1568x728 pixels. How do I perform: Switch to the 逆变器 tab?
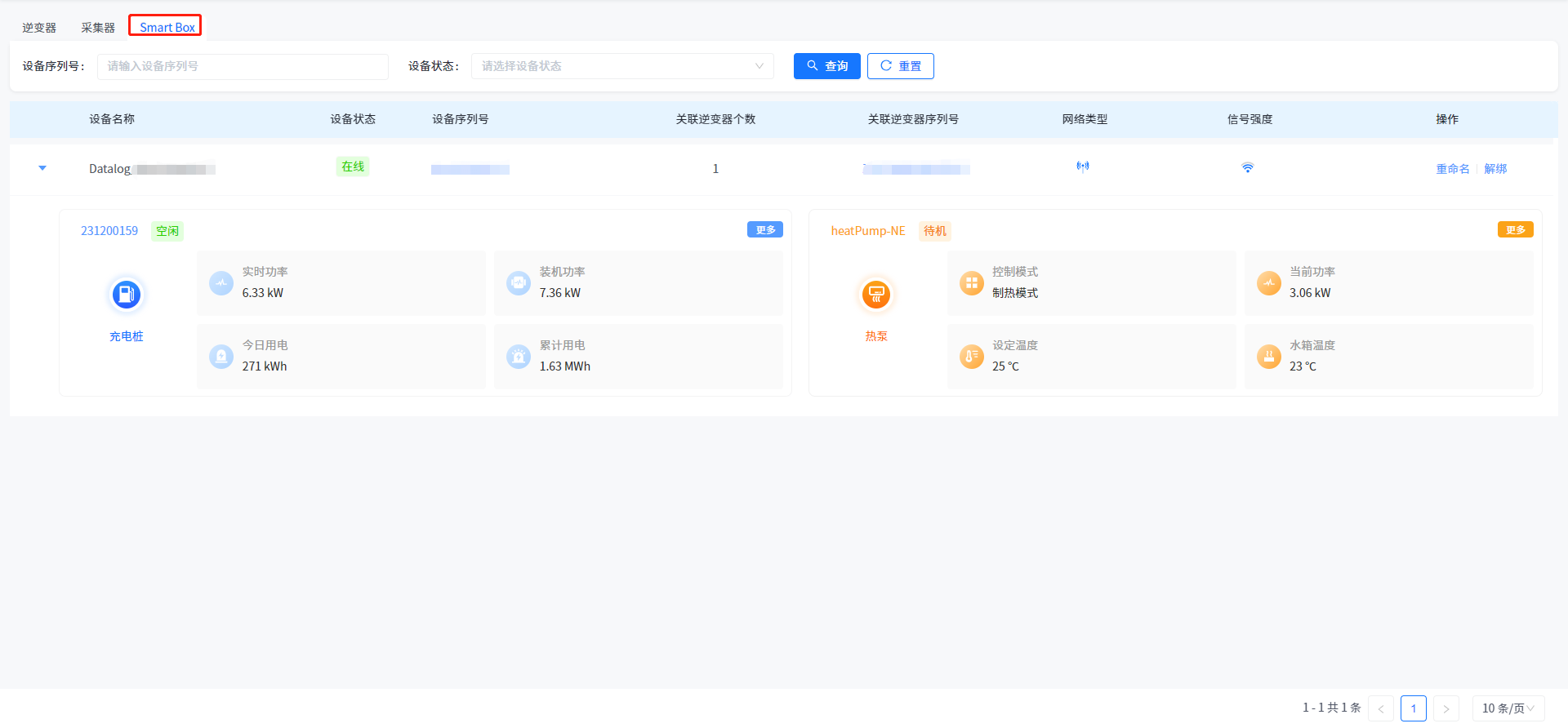[x=39, y=28]
